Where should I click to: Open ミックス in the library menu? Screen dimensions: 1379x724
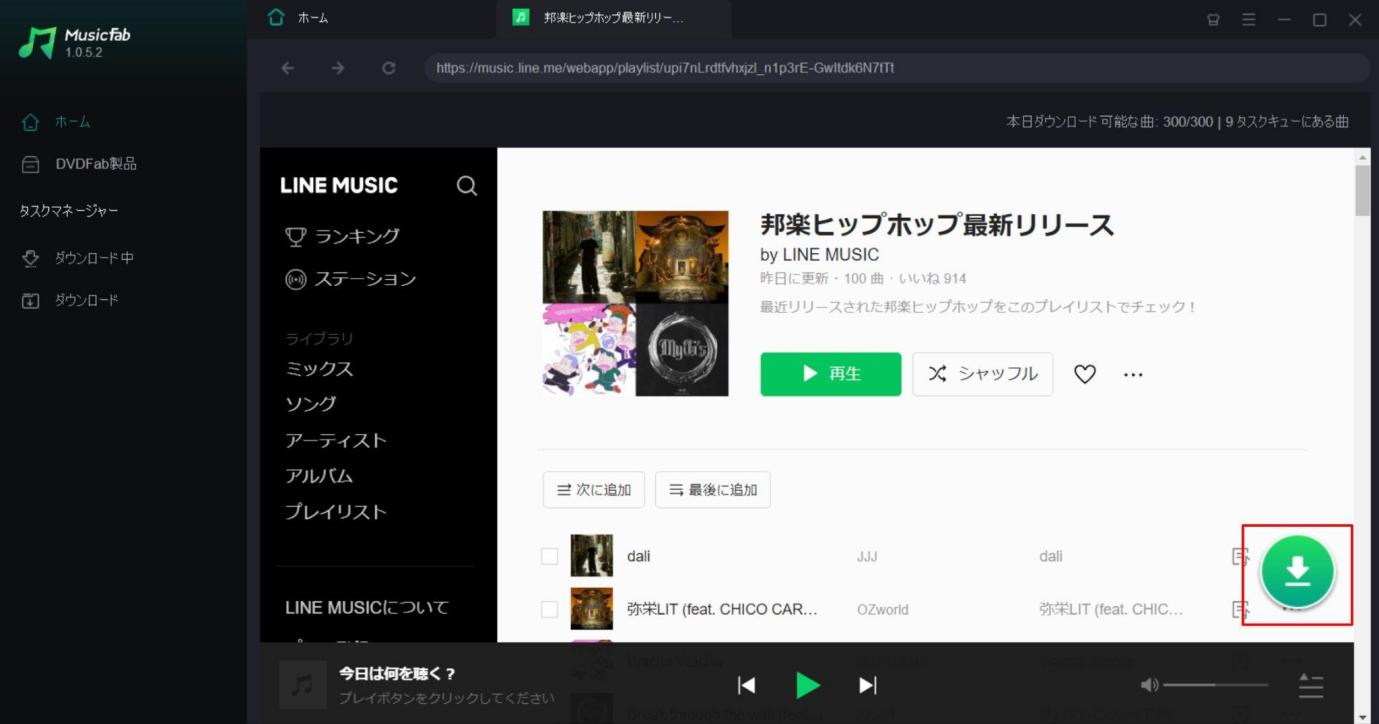pyautogui.click(x=319, y=369)
